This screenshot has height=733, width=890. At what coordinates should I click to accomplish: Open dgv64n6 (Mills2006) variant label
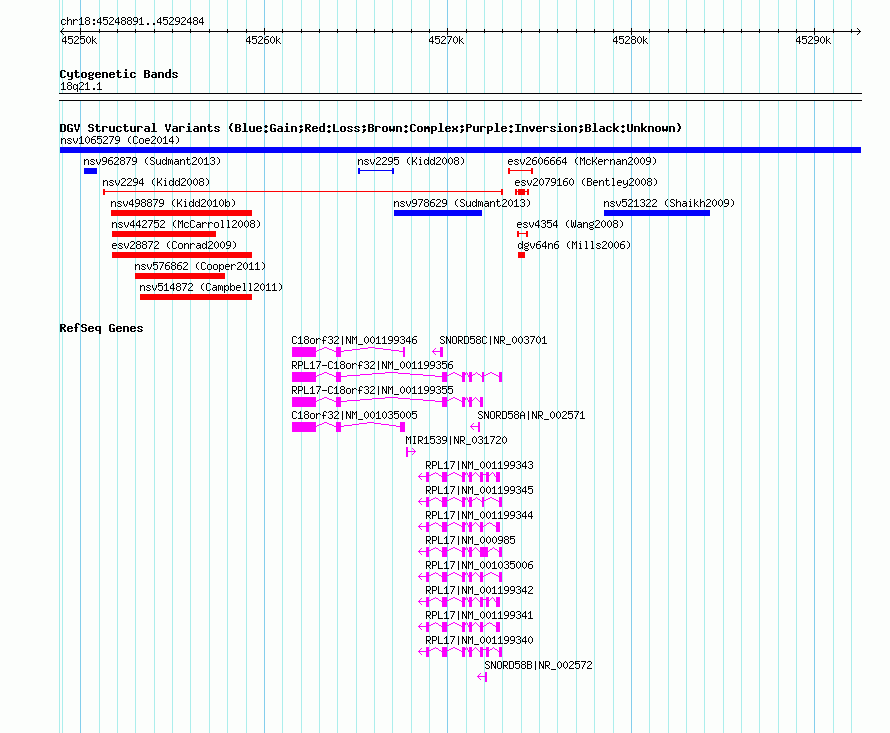(x=574, y=245)
